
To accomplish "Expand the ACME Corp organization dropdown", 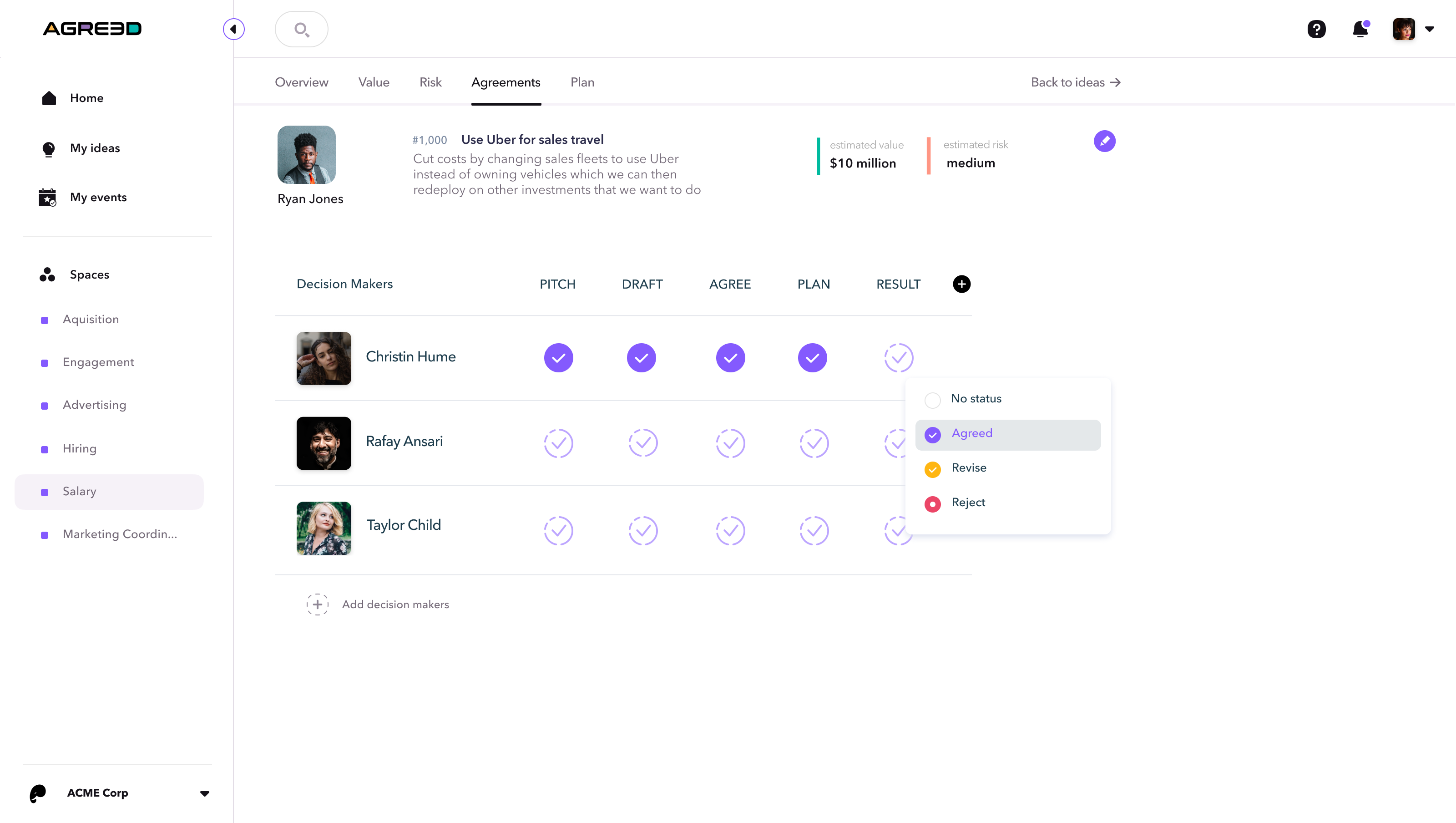I will [x=205, y=793].
